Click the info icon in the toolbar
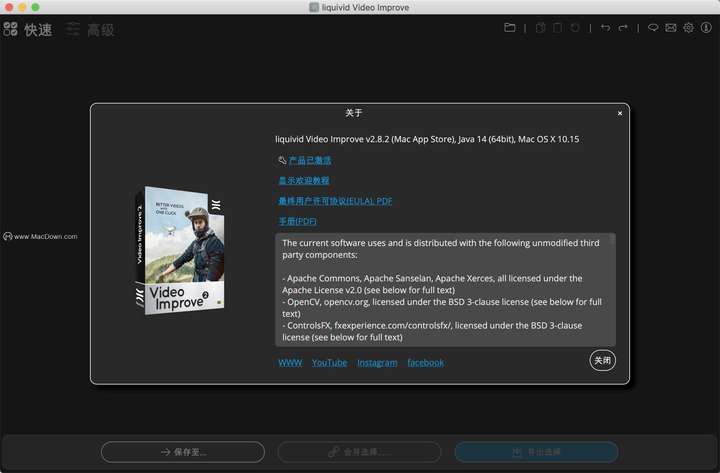The image size is (720, 473). pyautogui.click(x=706, y=28)
